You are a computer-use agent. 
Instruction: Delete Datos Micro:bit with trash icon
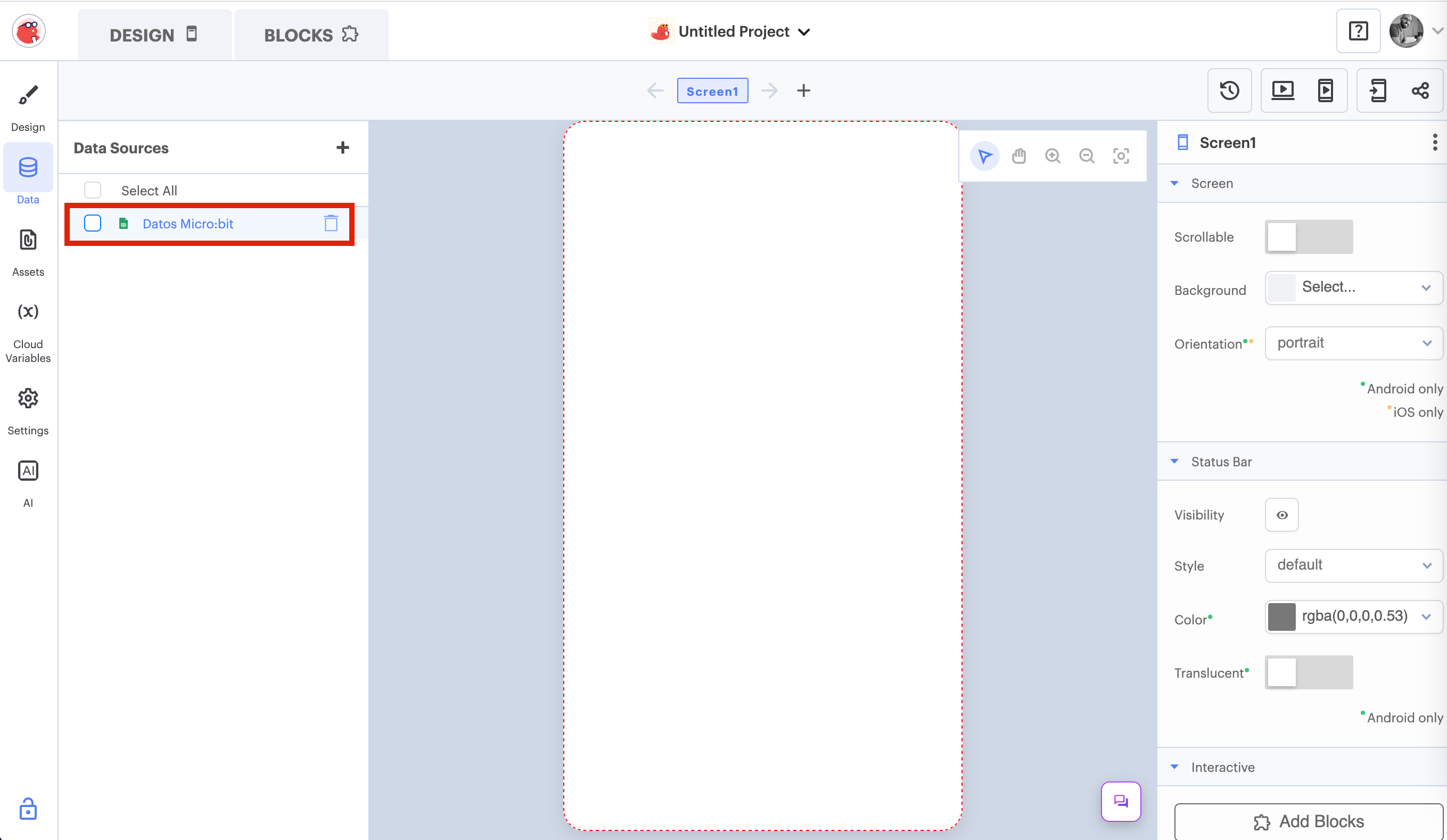pyautogui.click(x=331, y=224)
